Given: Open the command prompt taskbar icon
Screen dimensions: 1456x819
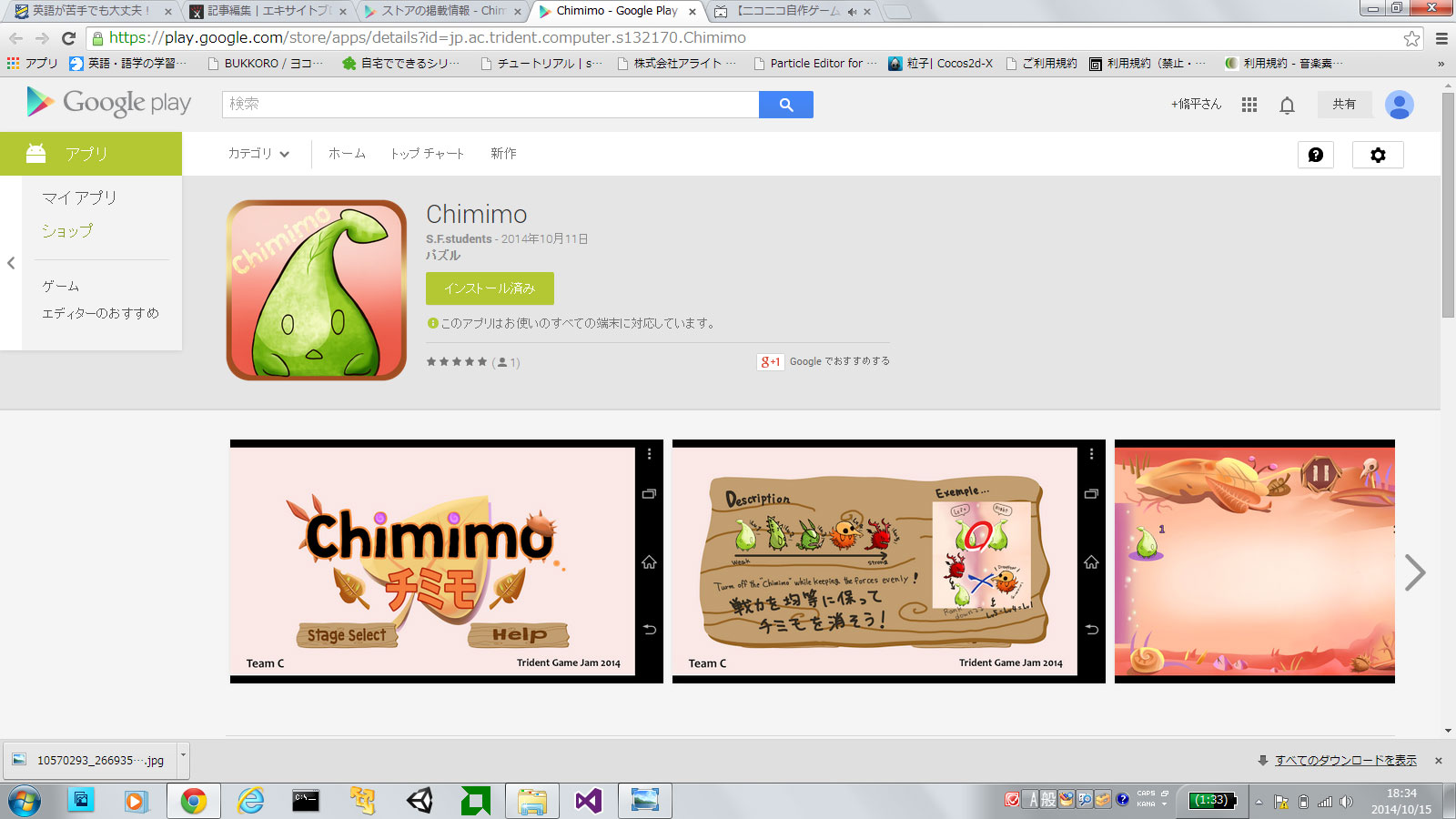Looking at the screenshot, I should pyautogui.click(x=306, y=801).
